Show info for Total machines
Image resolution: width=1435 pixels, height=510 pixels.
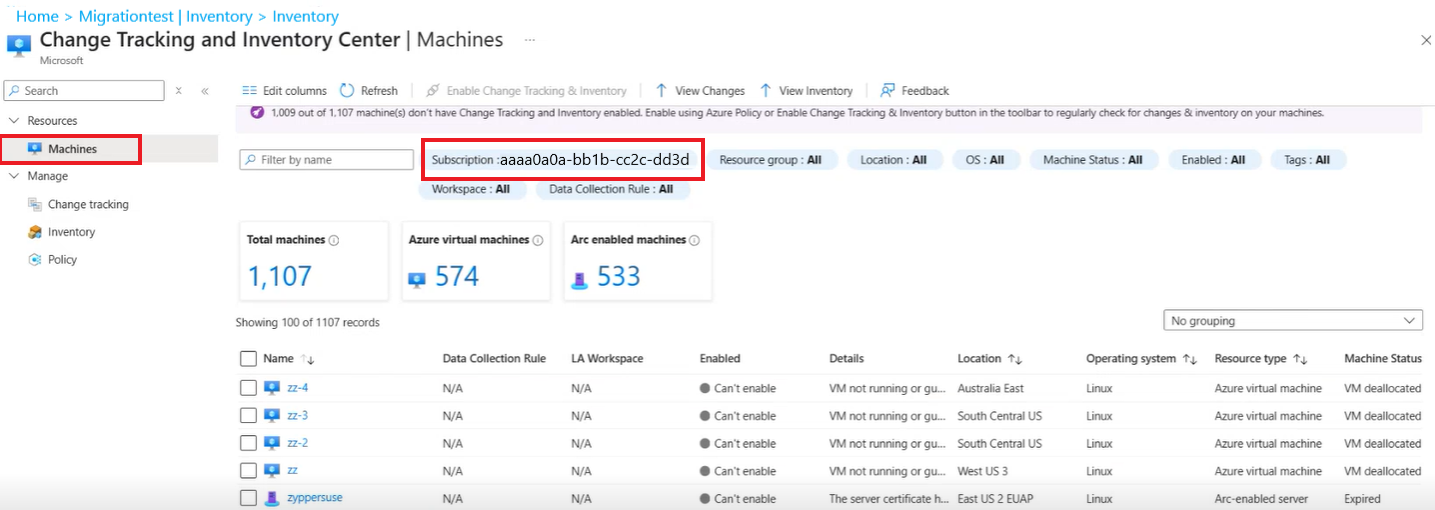[x=334, y=240]
